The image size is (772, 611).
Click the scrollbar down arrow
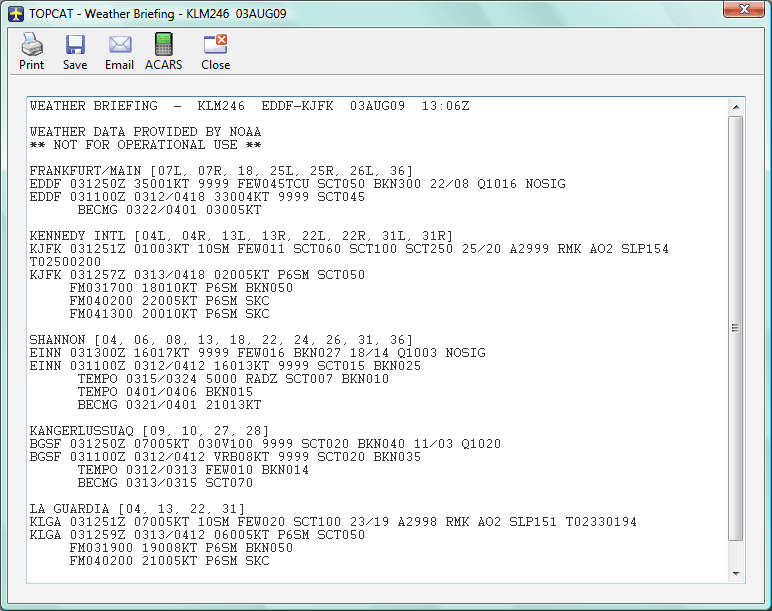[736, 574]
